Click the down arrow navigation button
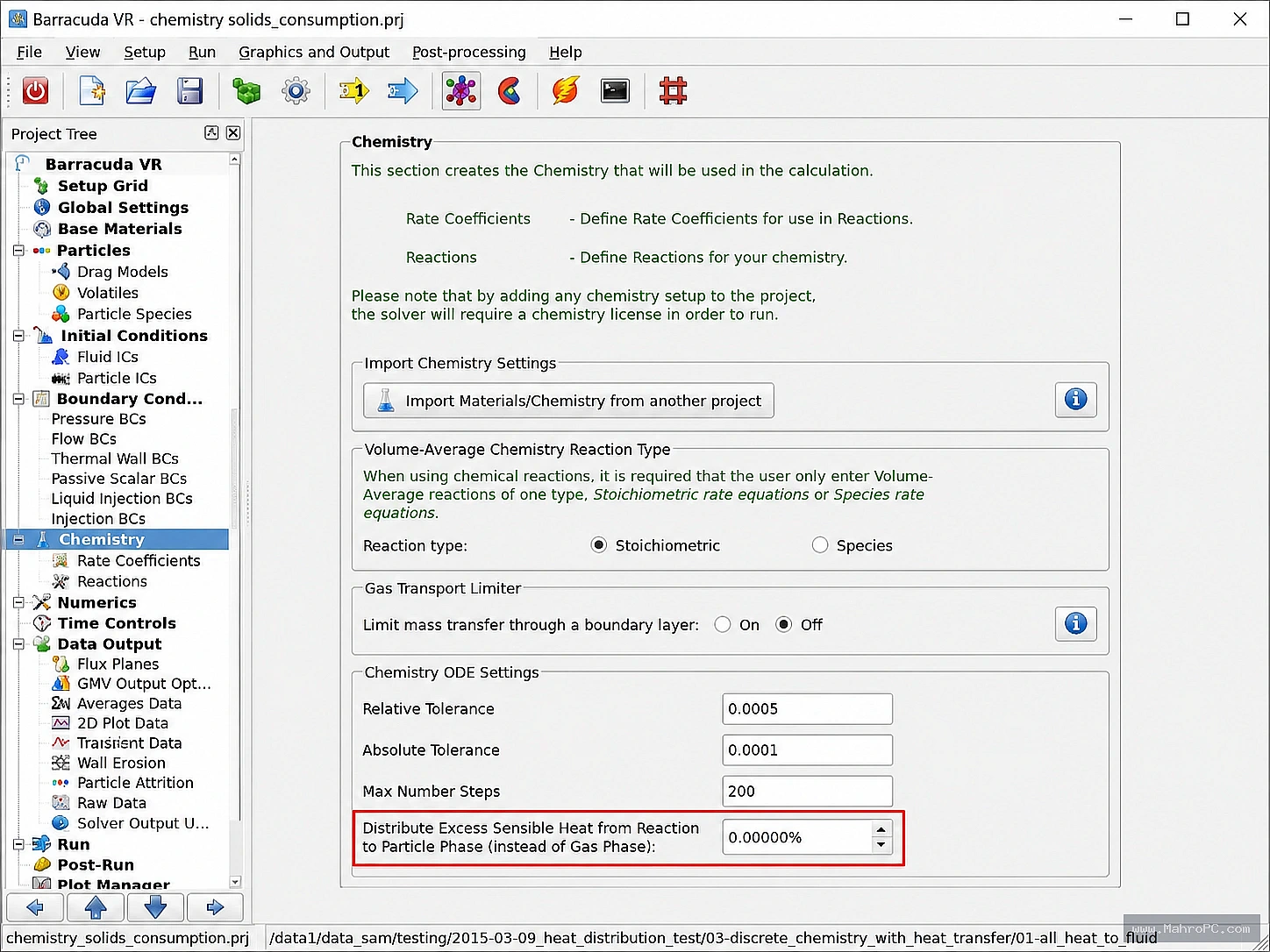The width and height of the screenshot is (1270, 952). 155,907
